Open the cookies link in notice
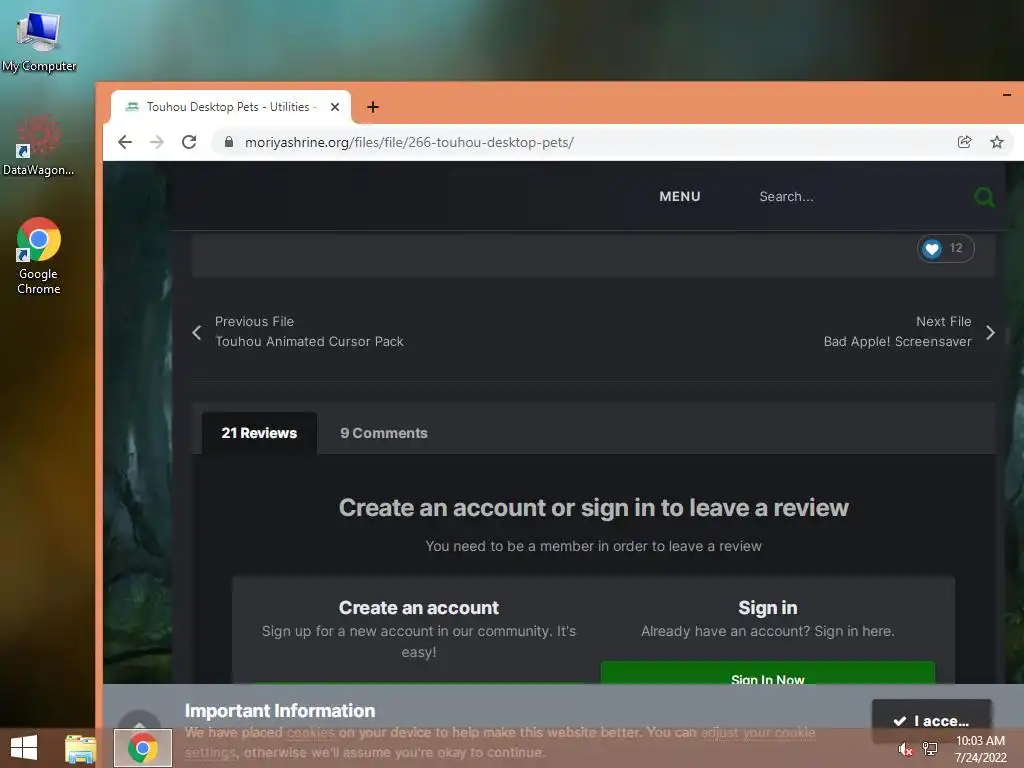1024x768 pixels. point(310,733)
